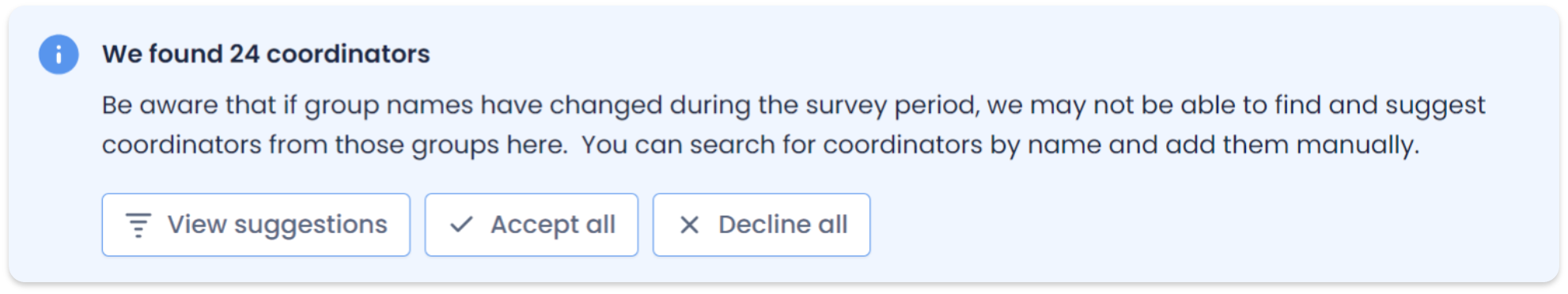
Task: Click the 'View suggestions' text label
Action: (x=278, y=225)
